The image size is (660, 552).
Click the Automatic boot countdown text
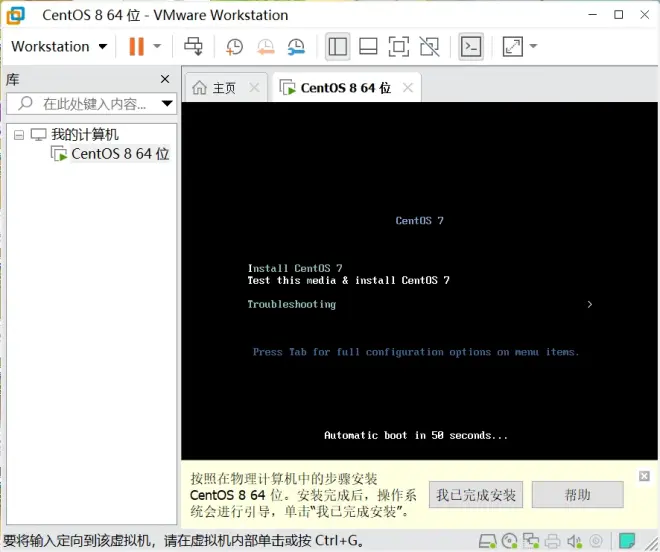point(416,435)
